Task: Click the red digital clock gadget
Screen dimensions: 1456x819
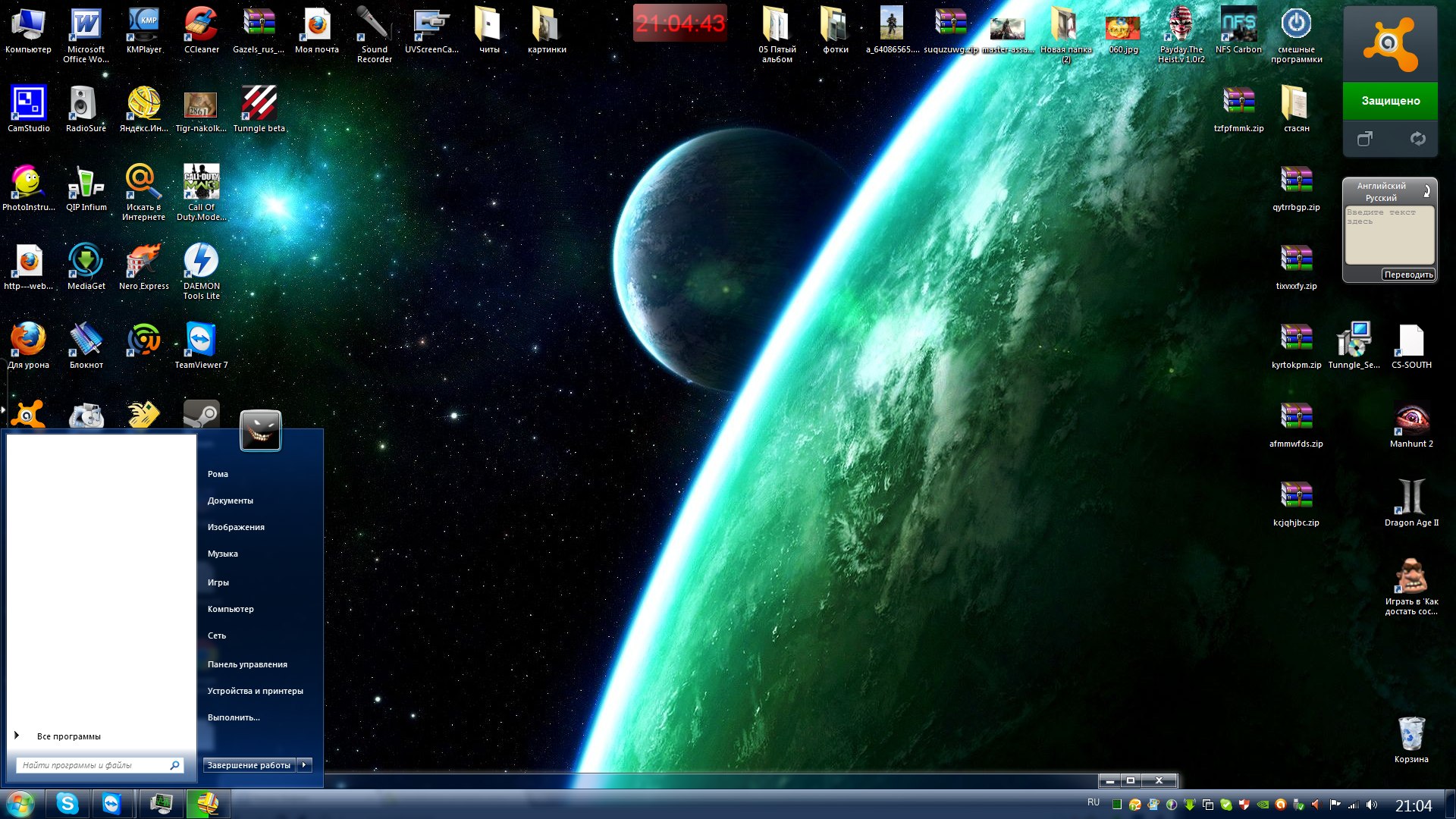Action: click(x=679, y=24)
